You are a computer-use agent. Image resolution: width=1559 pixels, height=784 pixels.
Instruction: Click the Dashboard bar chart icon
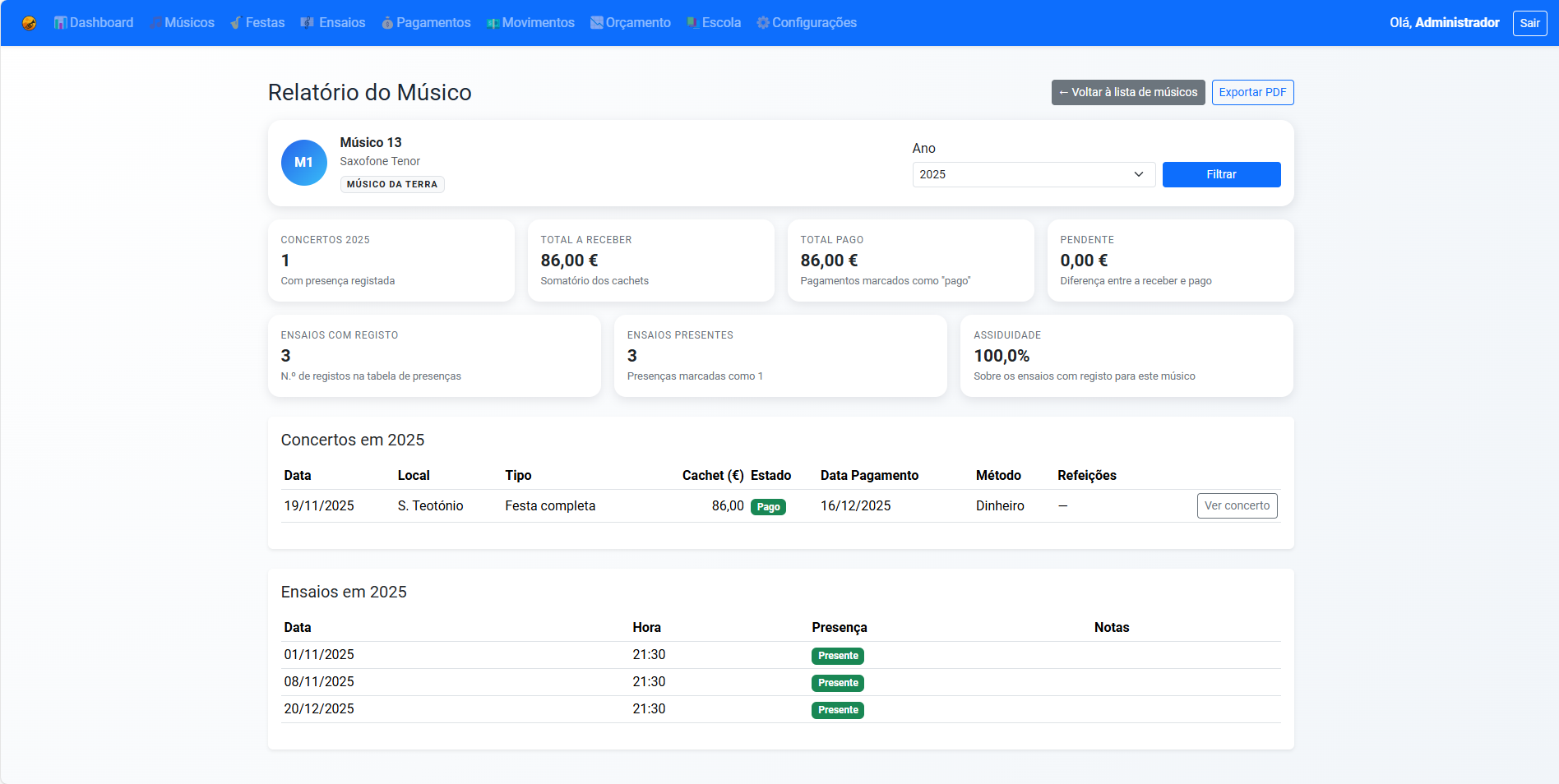click(x=60, y=23)
